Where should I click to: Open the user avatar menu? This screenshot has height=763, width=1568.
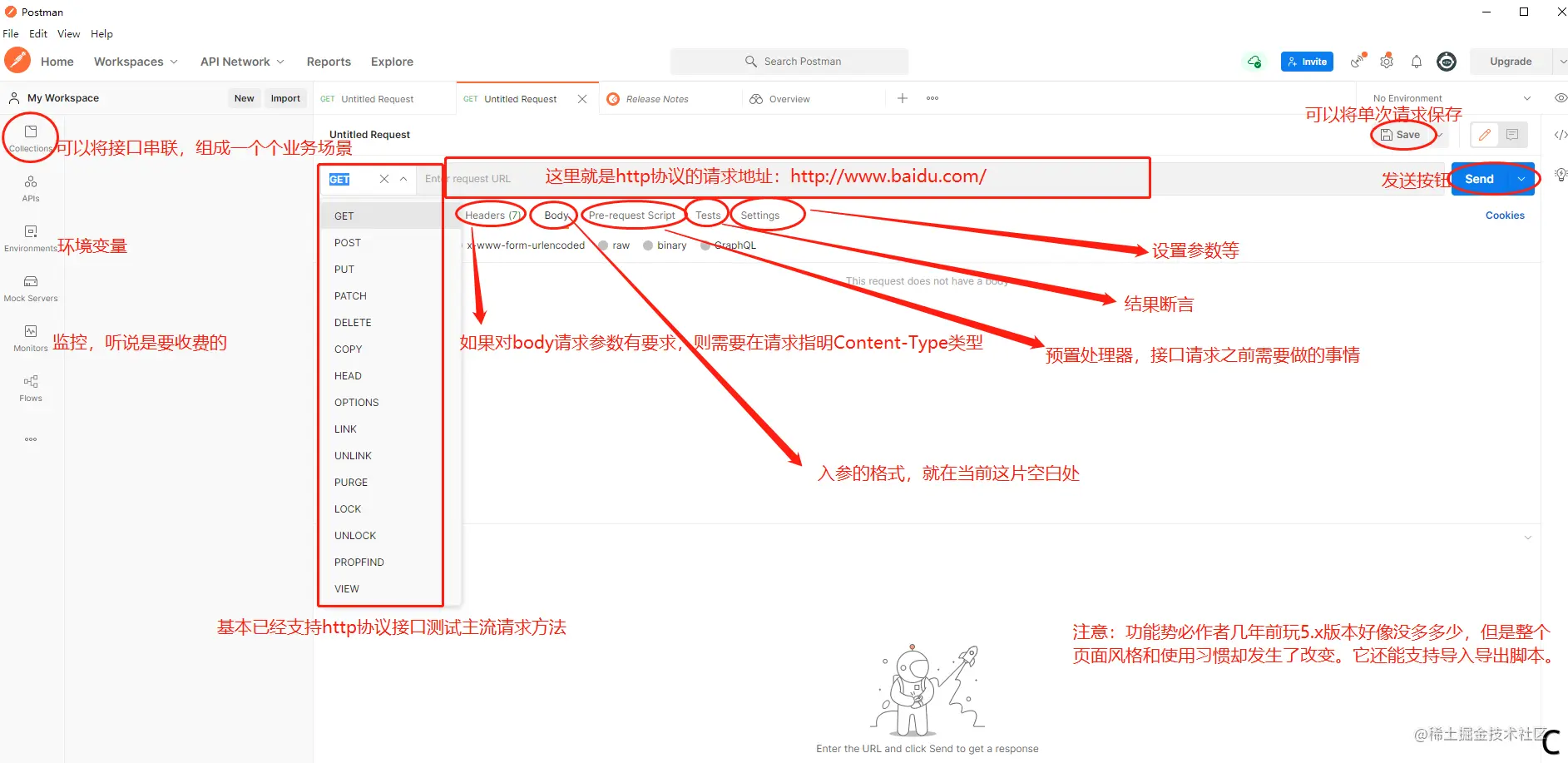coord(1447,62)
